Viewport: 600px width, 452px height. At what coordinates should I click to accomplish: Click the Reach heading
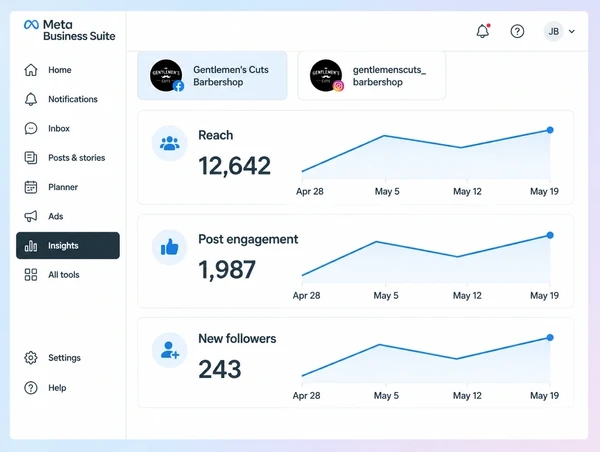point(215,135)
